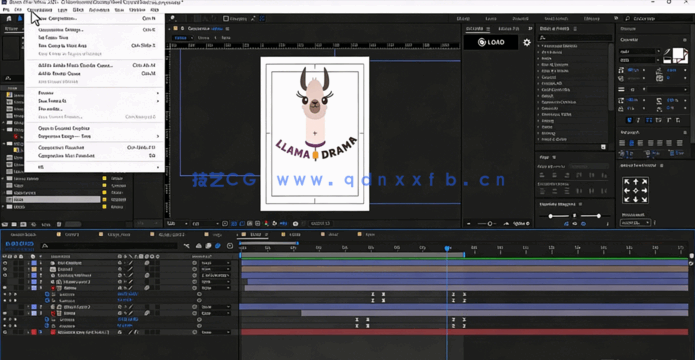Center text in Paragraph panel
Viewport: 695px width, 360px height.
(x=632, y=143)
